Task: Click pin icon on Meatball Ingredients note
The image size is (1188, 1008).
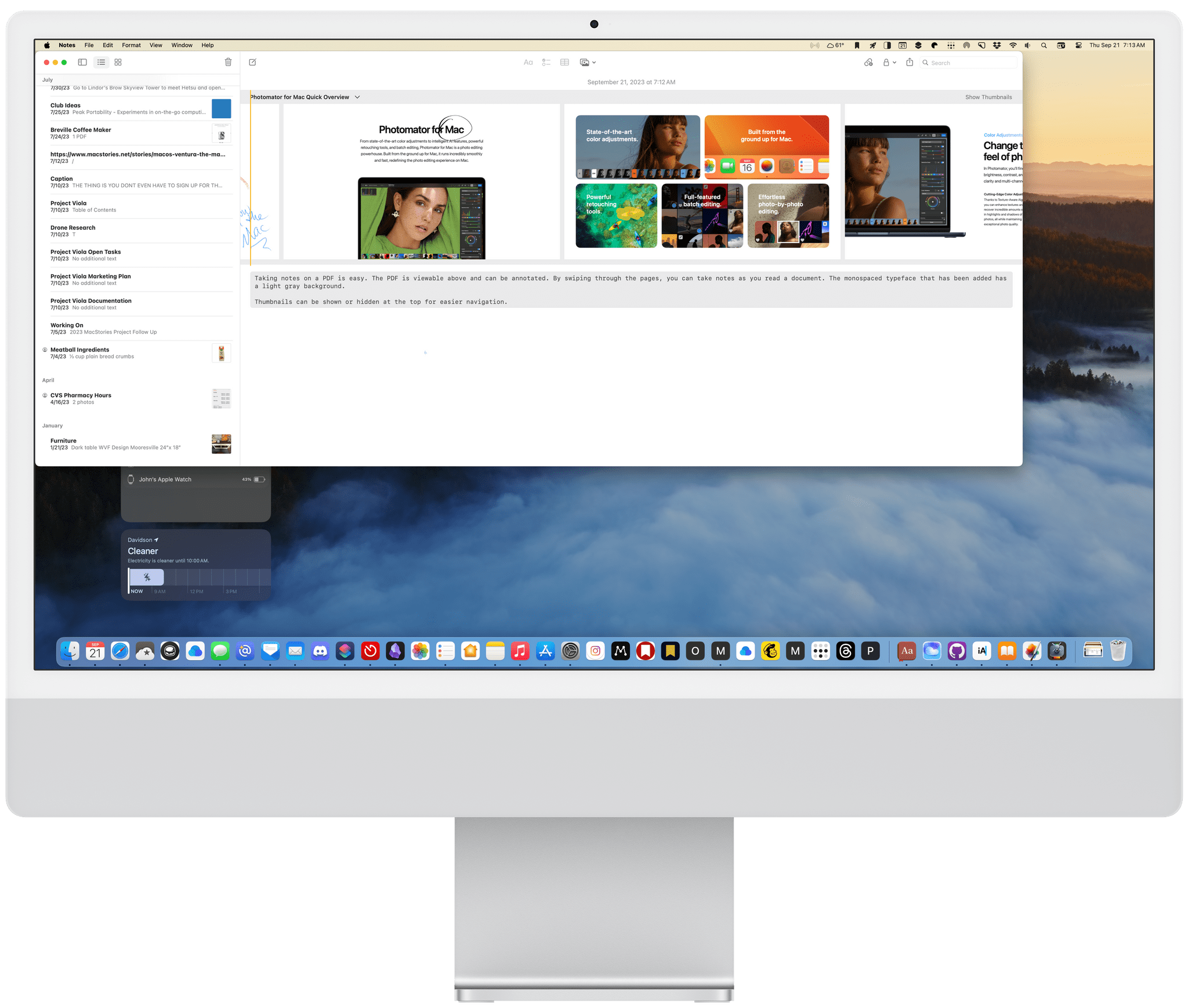Action: pyautogui.click(x=45, y=350)
